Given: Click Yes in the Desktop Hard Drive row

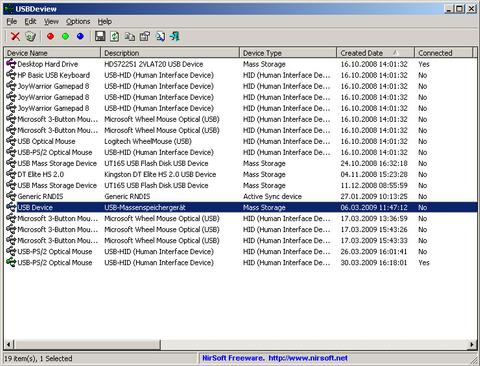Looking at the screenshot, I should [424, 64].
